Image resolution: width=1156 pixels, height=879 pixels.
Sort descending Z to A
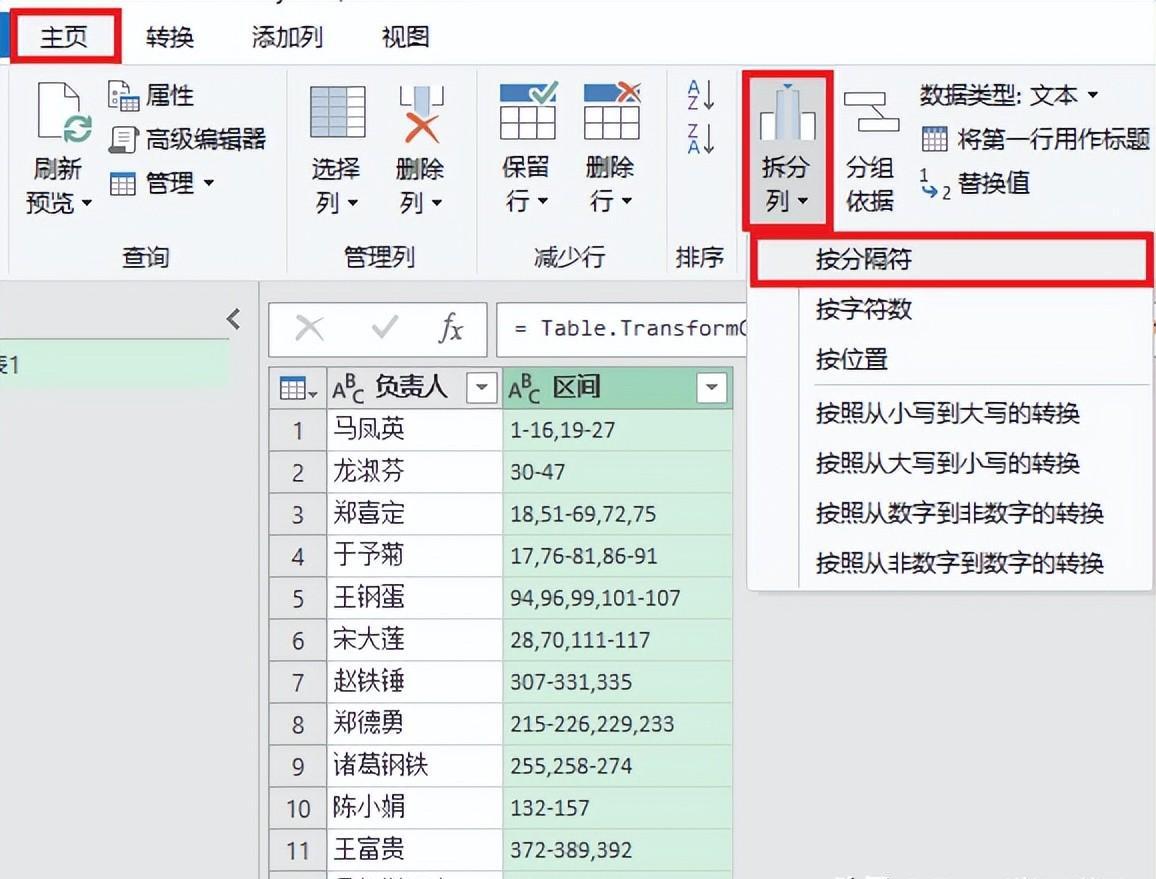point(700,139)
